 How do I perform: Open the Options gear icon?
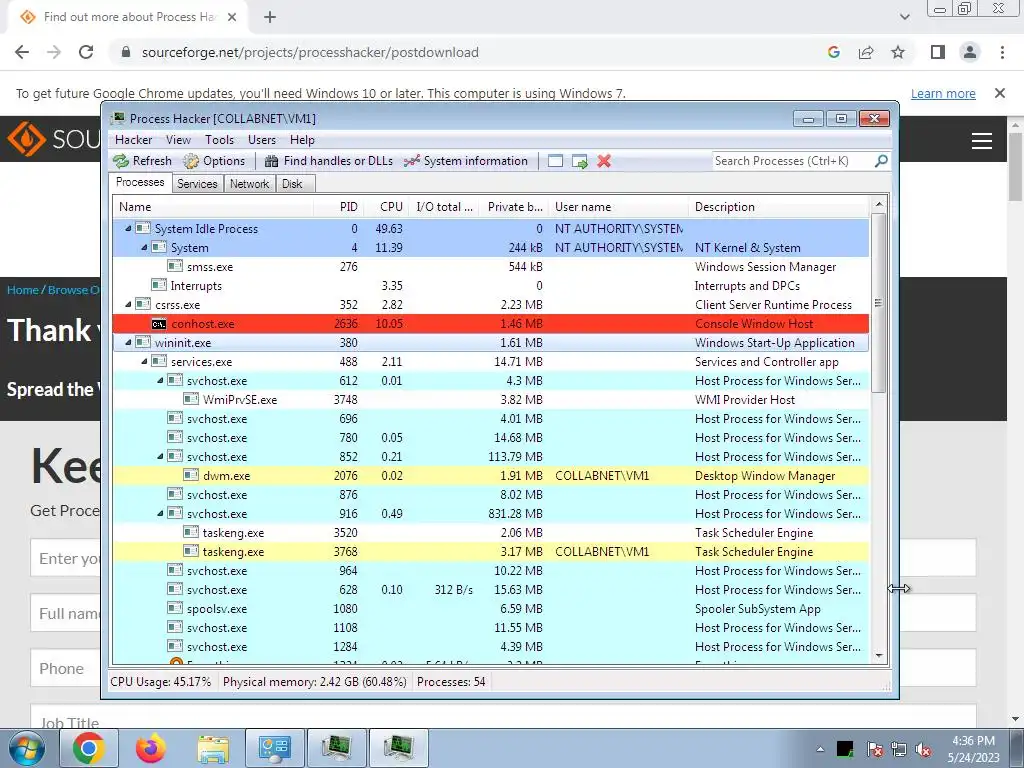pyautogui.click(x=191, y=161)
